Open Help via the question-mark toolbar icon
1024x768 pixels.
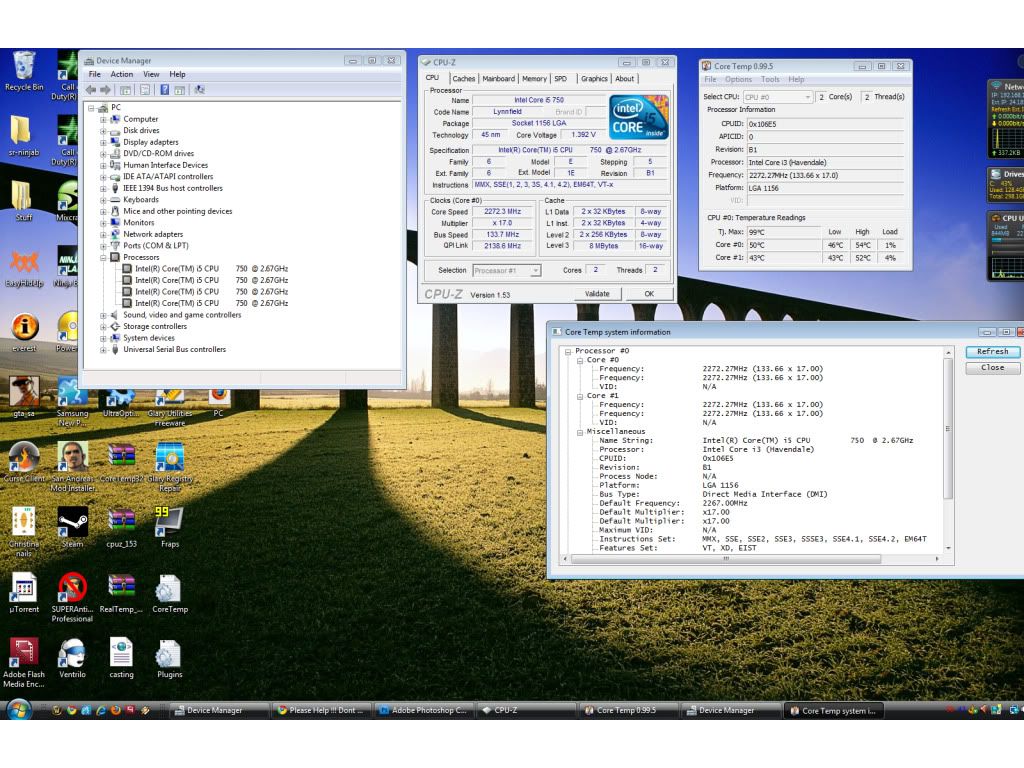click(x=166, y=90)
